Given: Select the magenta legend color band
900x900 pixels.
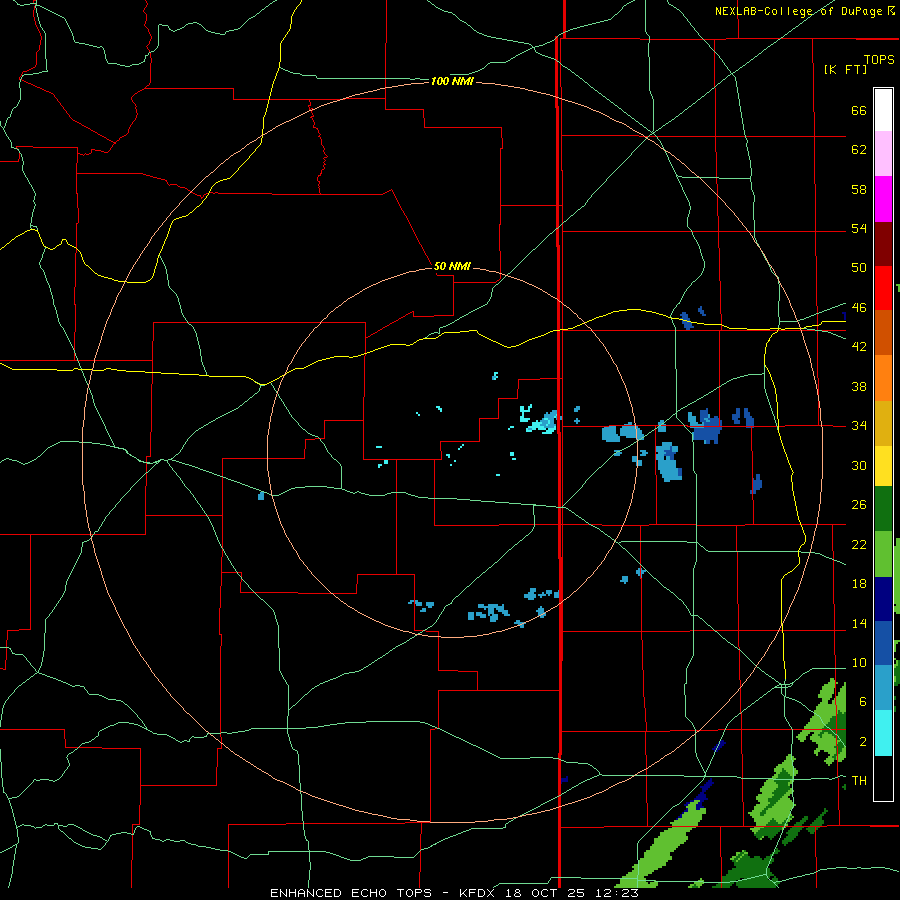Looking at the screenshot, I should (x=883, y=199).
